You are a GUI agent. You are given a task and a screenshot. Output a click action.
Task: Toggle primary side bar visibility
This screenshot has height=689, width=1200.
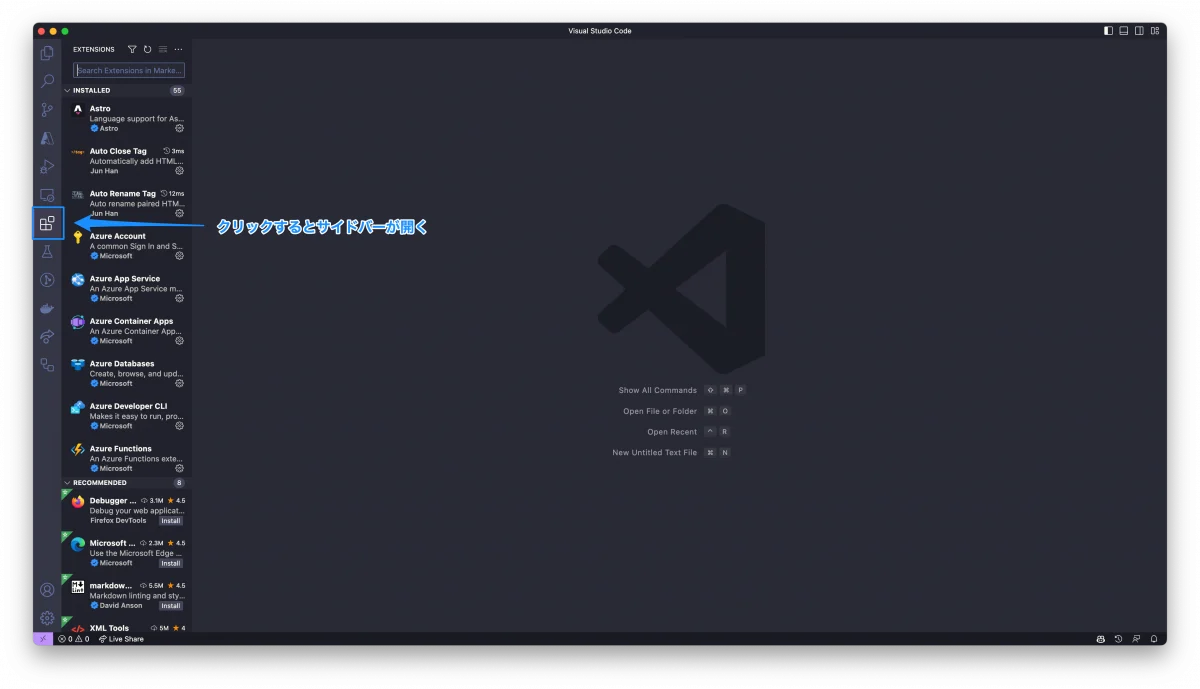pos(1108,31)
